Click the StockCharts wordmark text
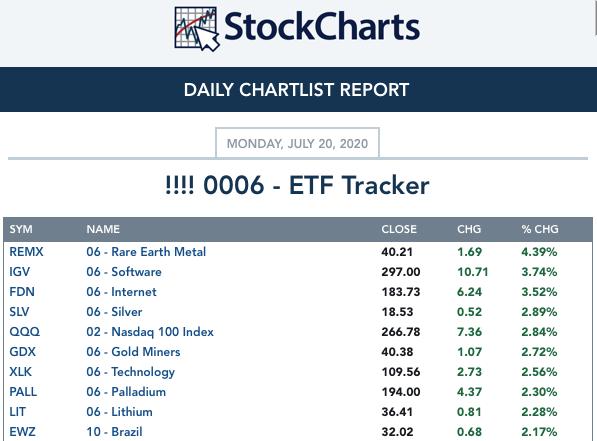597x441 pixels. [x=322, y=26]
